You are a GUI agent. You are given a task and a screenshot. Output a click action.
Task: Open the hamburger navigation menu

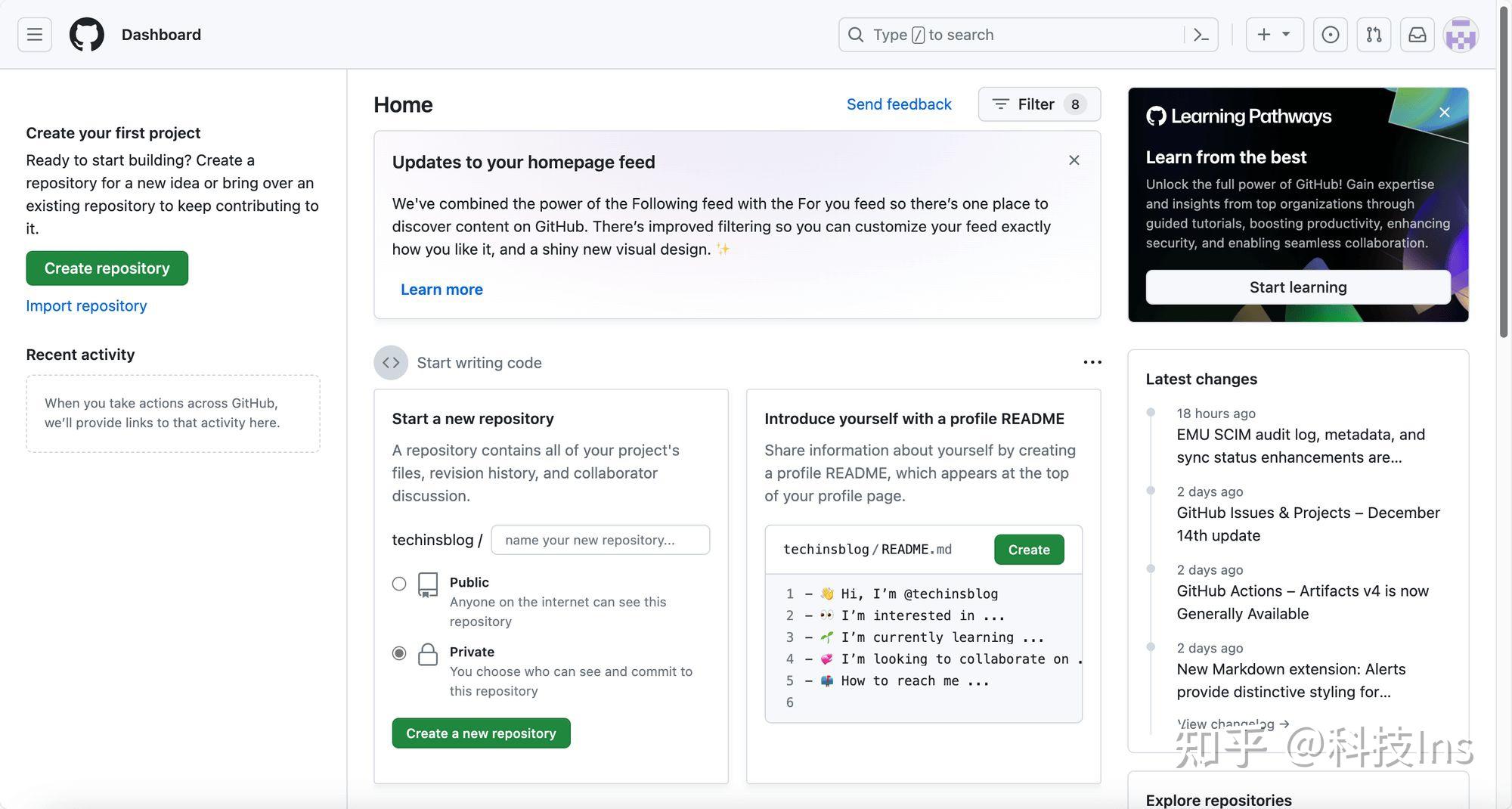tap(33, 34)
